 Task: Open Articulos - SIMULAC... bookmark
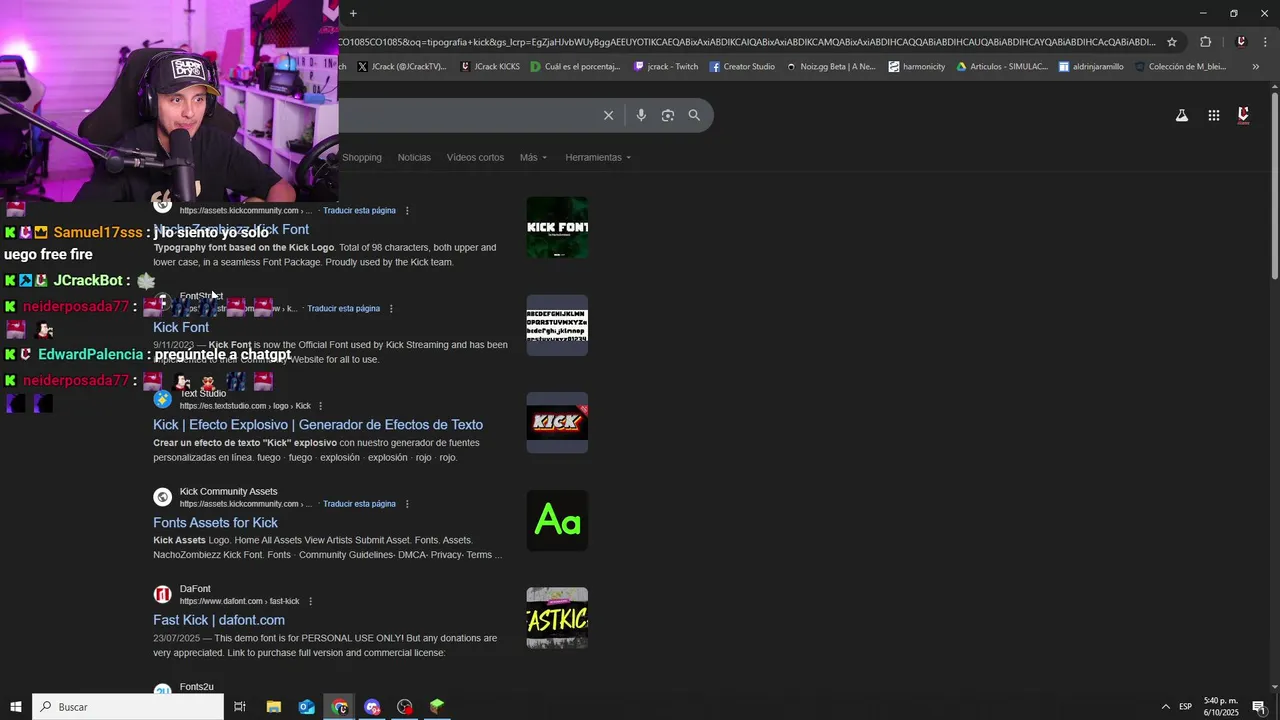click(1002, 67)
